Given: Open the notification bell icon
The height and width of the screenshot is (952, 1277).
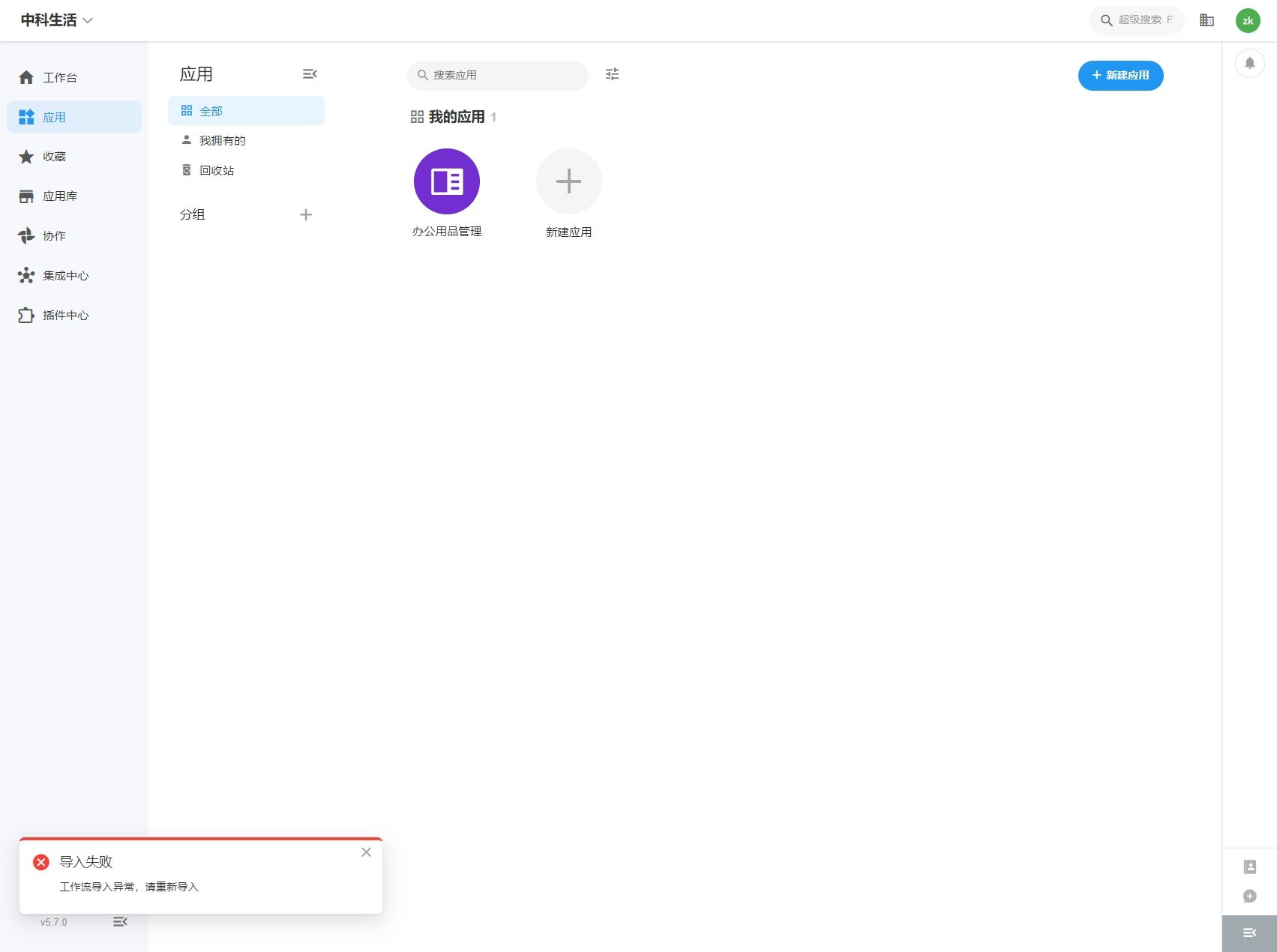Looking at the screenshot, I should click(1249, 64).
